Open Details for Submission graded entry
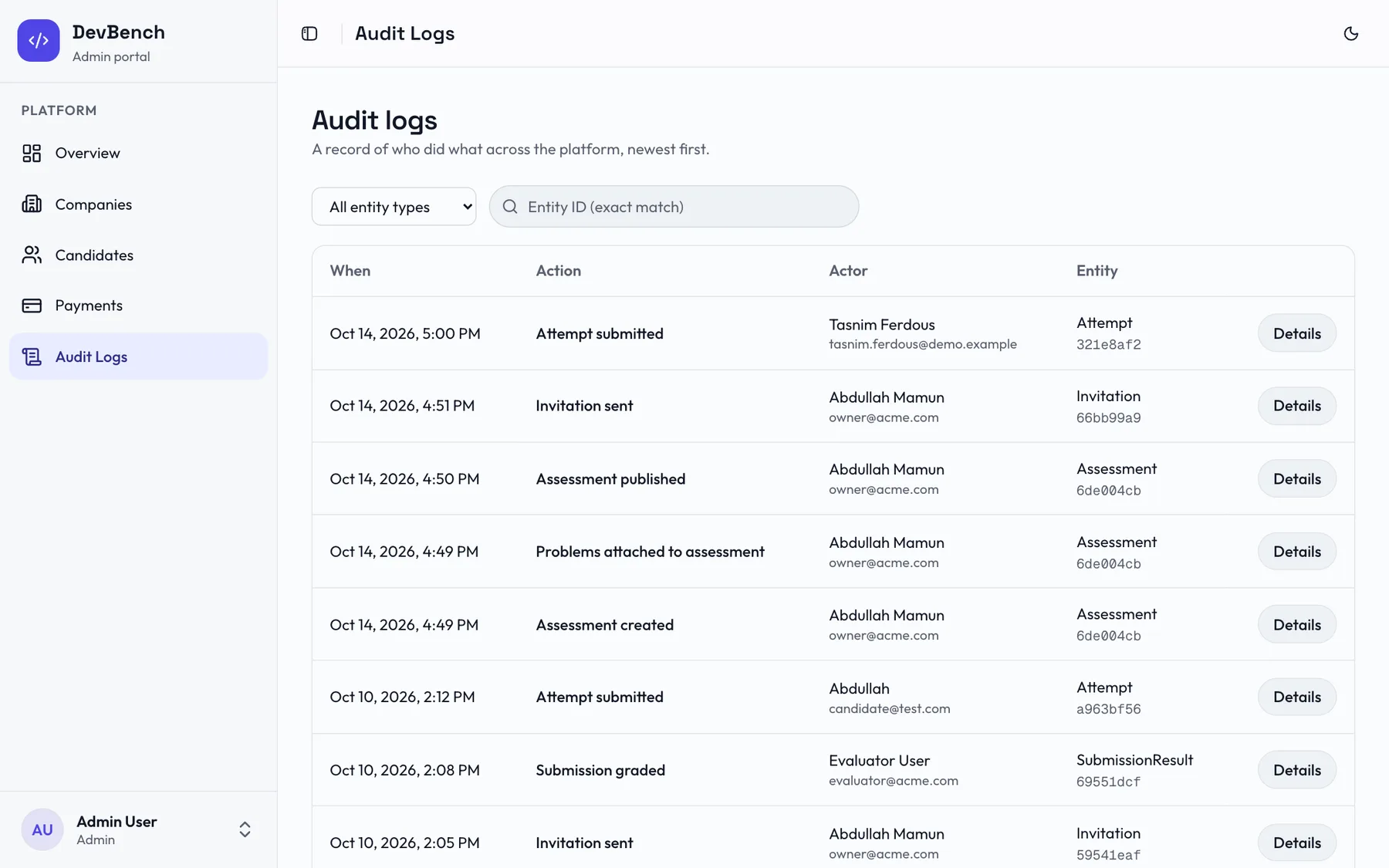Screen dimensions: 1389x868 click(x=1297, y=770)
